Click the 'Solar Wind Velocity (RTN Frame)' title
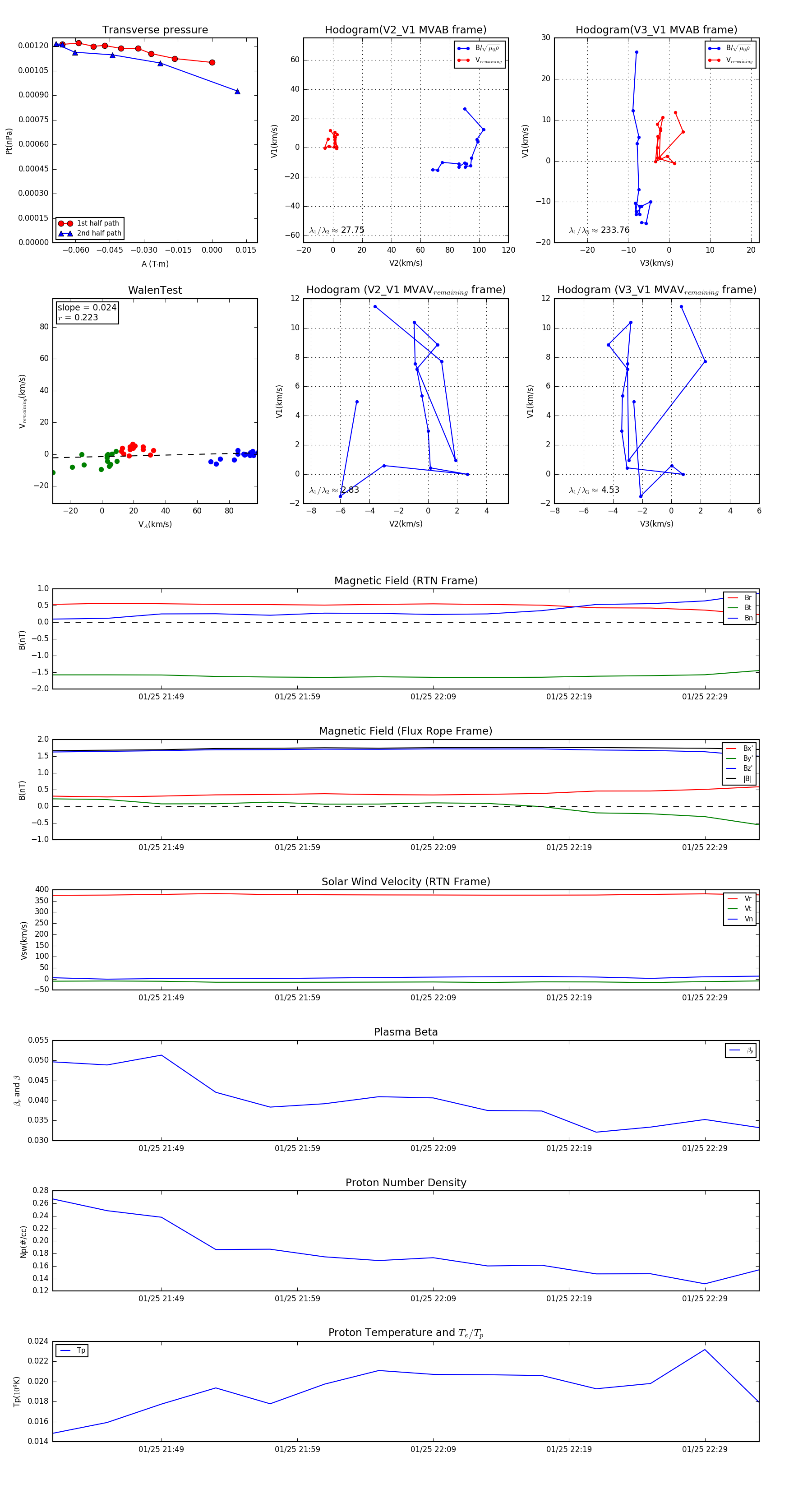This screenshot has height=1489, width=812. pos(406,882)
